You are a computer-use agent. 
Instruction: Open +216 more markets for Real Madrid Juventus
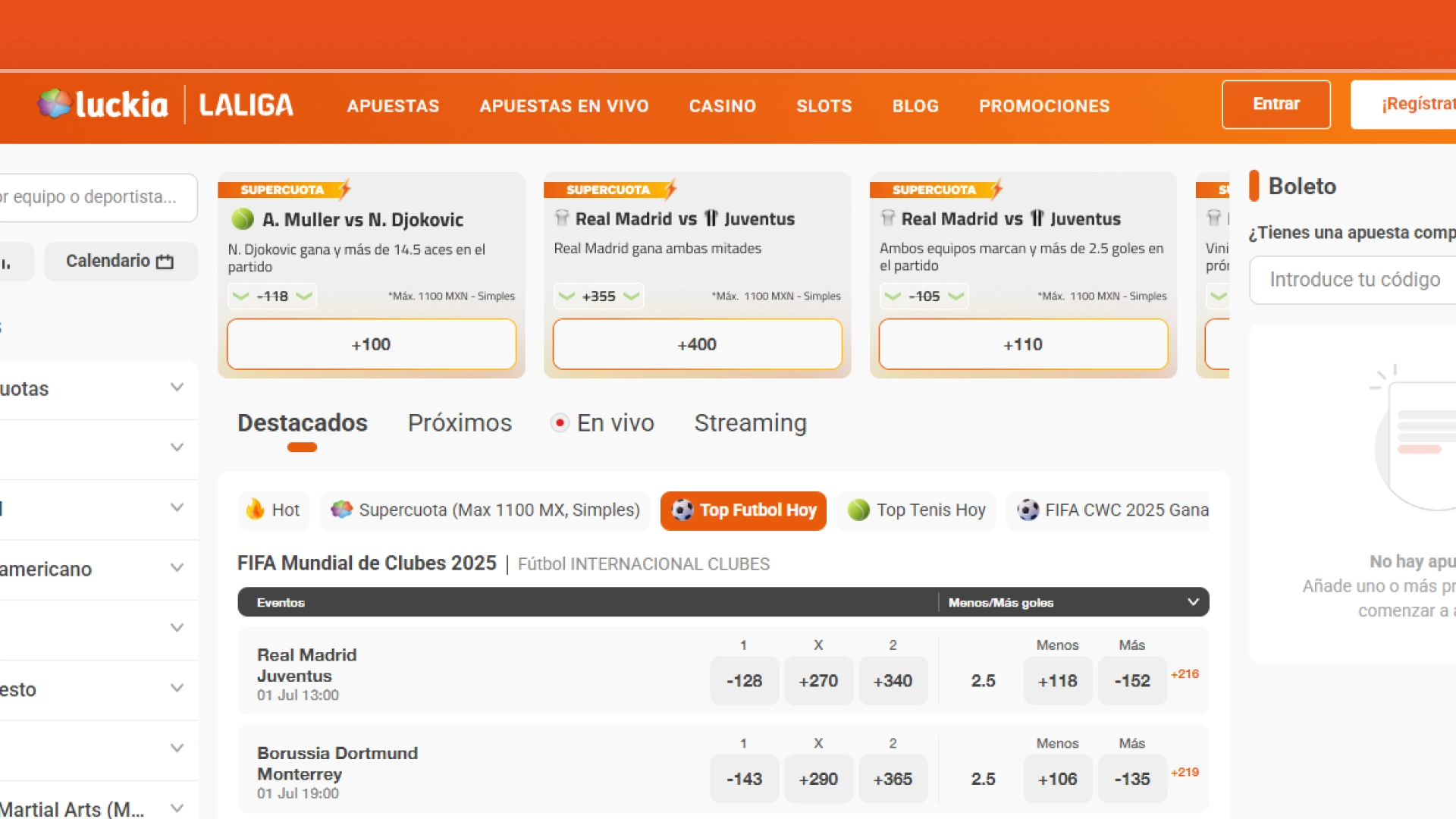point(1185,674)
